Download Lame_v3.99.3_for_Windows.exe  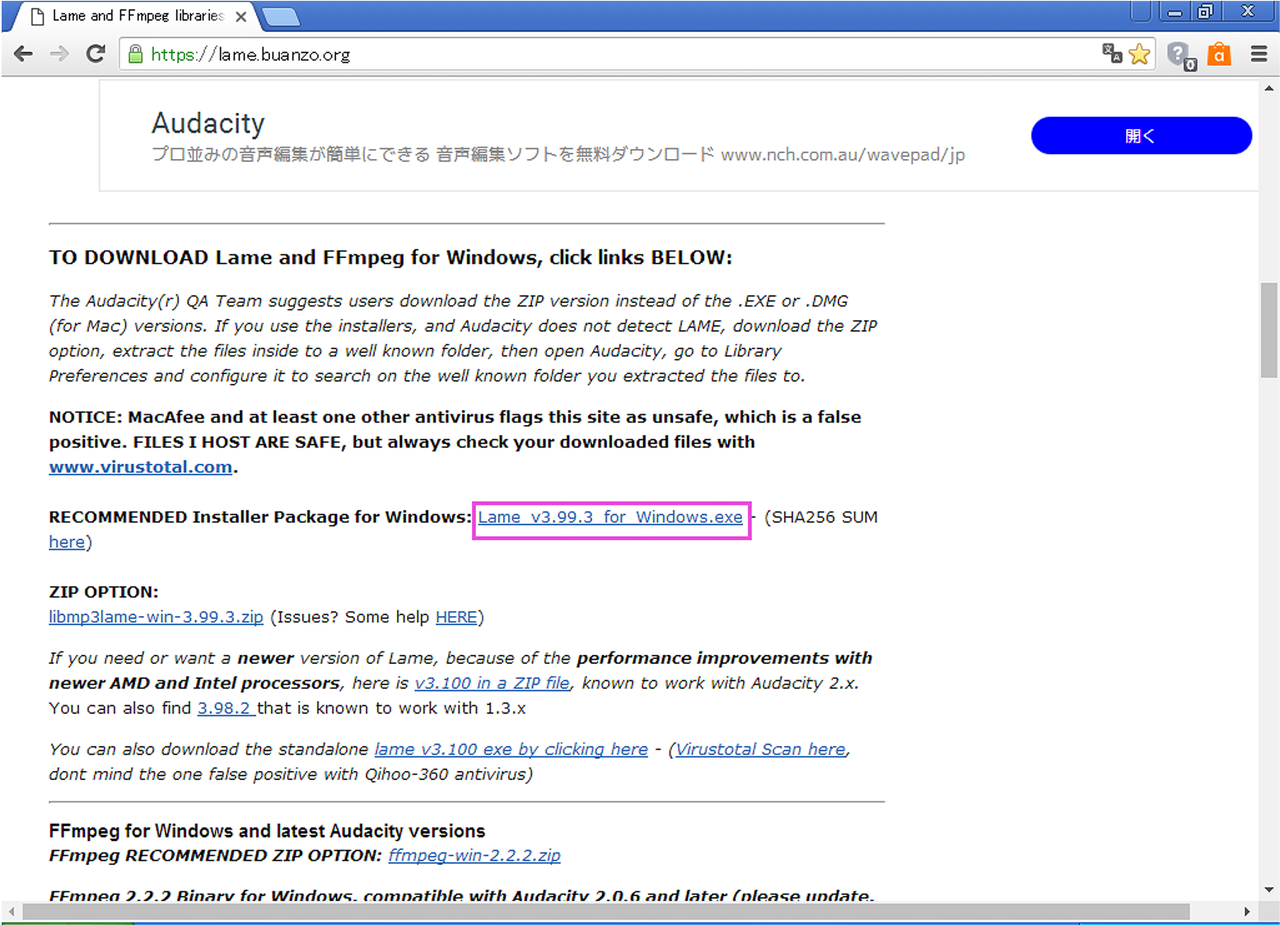pos(610,517)
